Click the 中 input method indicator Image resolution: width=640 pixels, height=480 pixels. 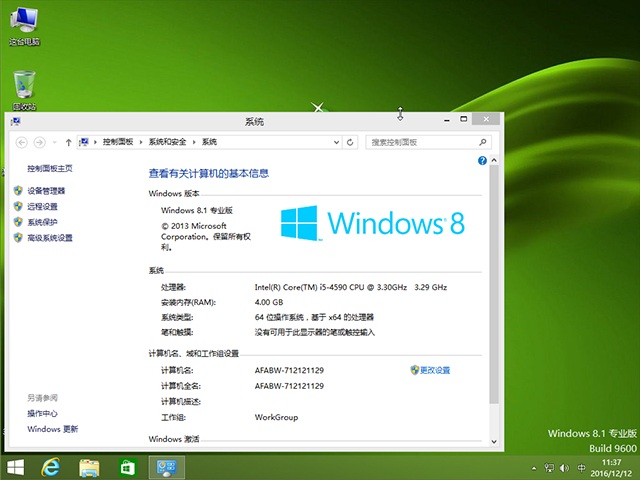tap(581, 468)
